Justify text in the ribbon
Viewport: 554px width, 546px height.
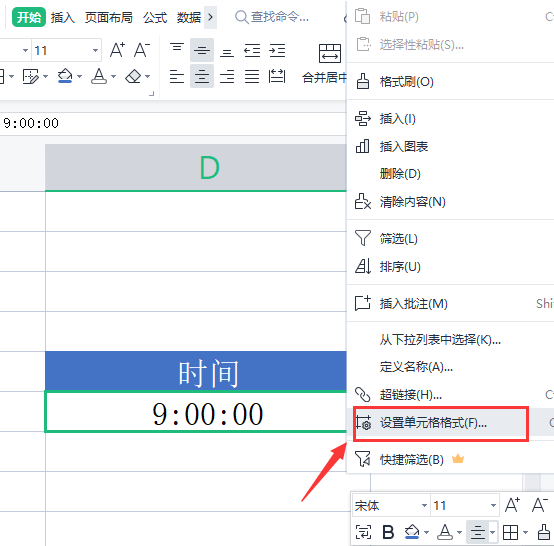252,76
